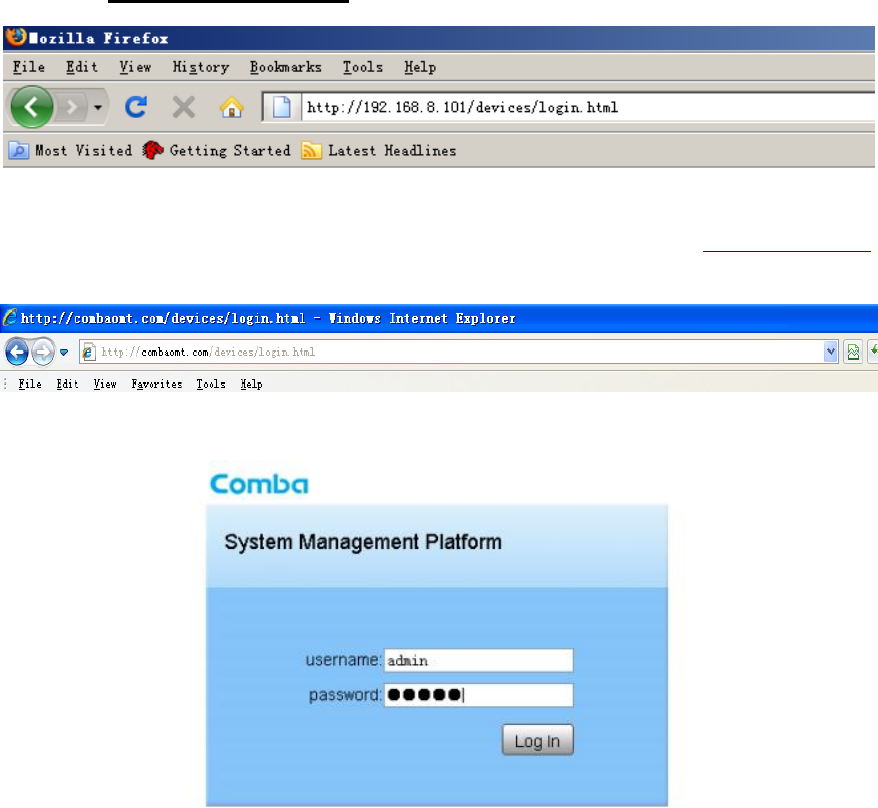
Task: Click the password input field
Action: [x=479, y=695]
